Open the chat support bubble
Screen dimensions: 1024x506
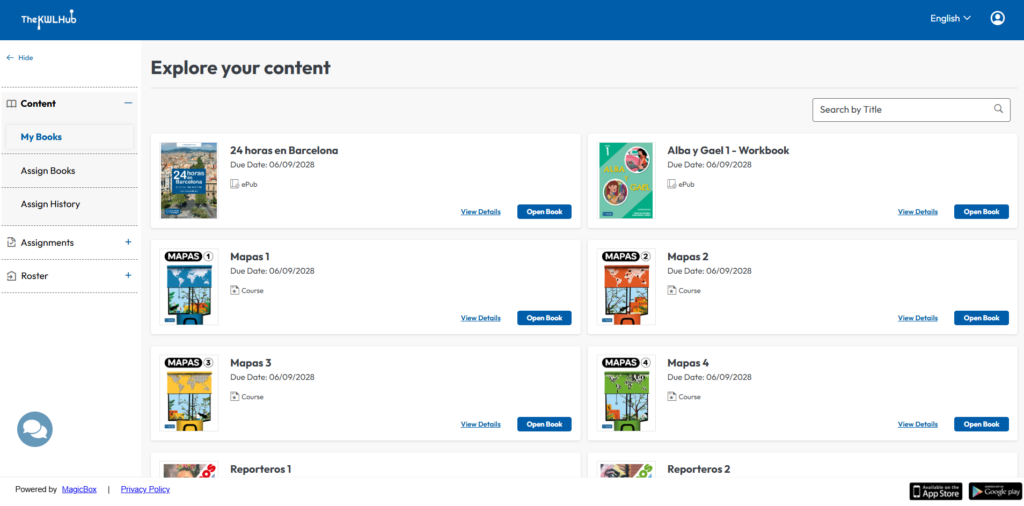coord(35,429)
